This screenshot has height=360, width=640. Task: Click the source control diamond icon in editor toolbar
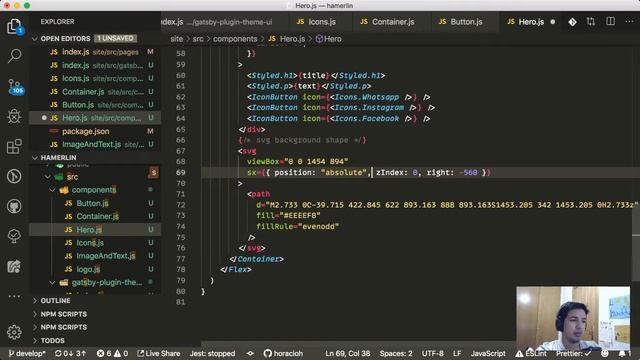(572, 22)
